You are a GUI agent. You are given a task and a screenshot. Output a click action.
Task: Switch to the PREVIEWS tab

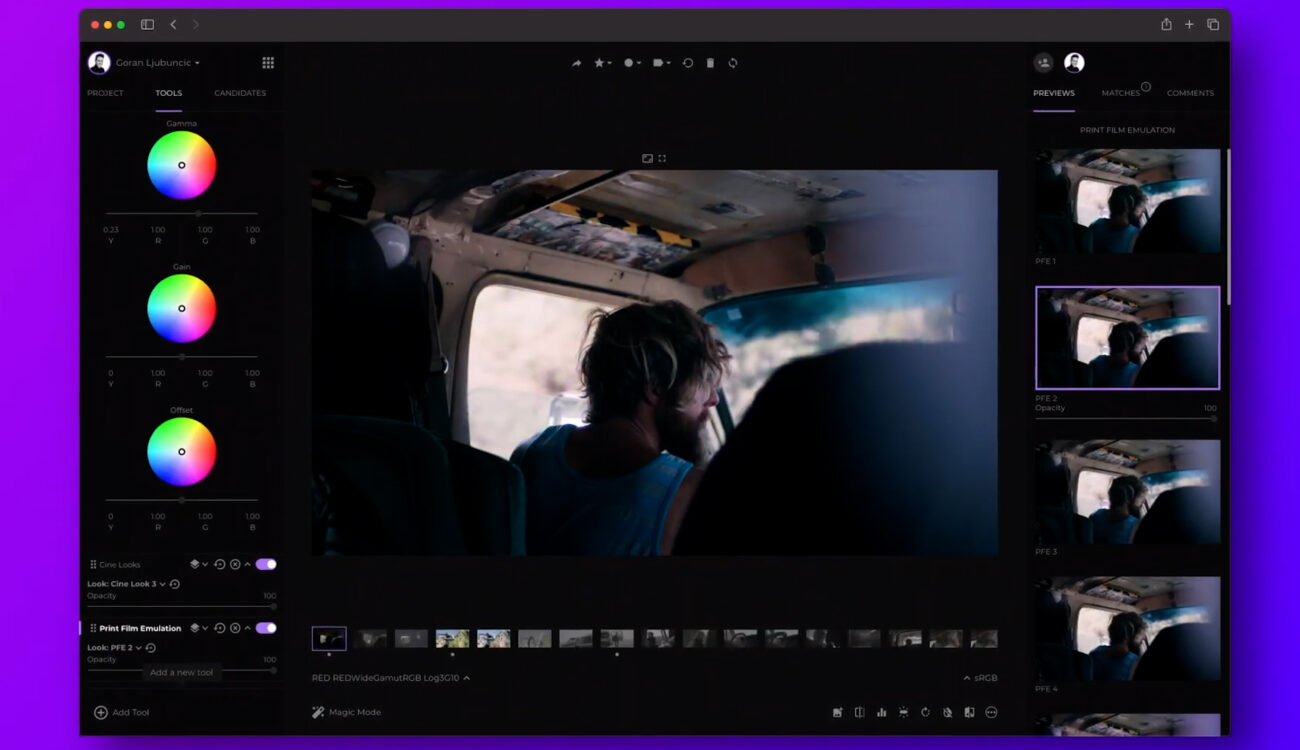(1054, 93)
